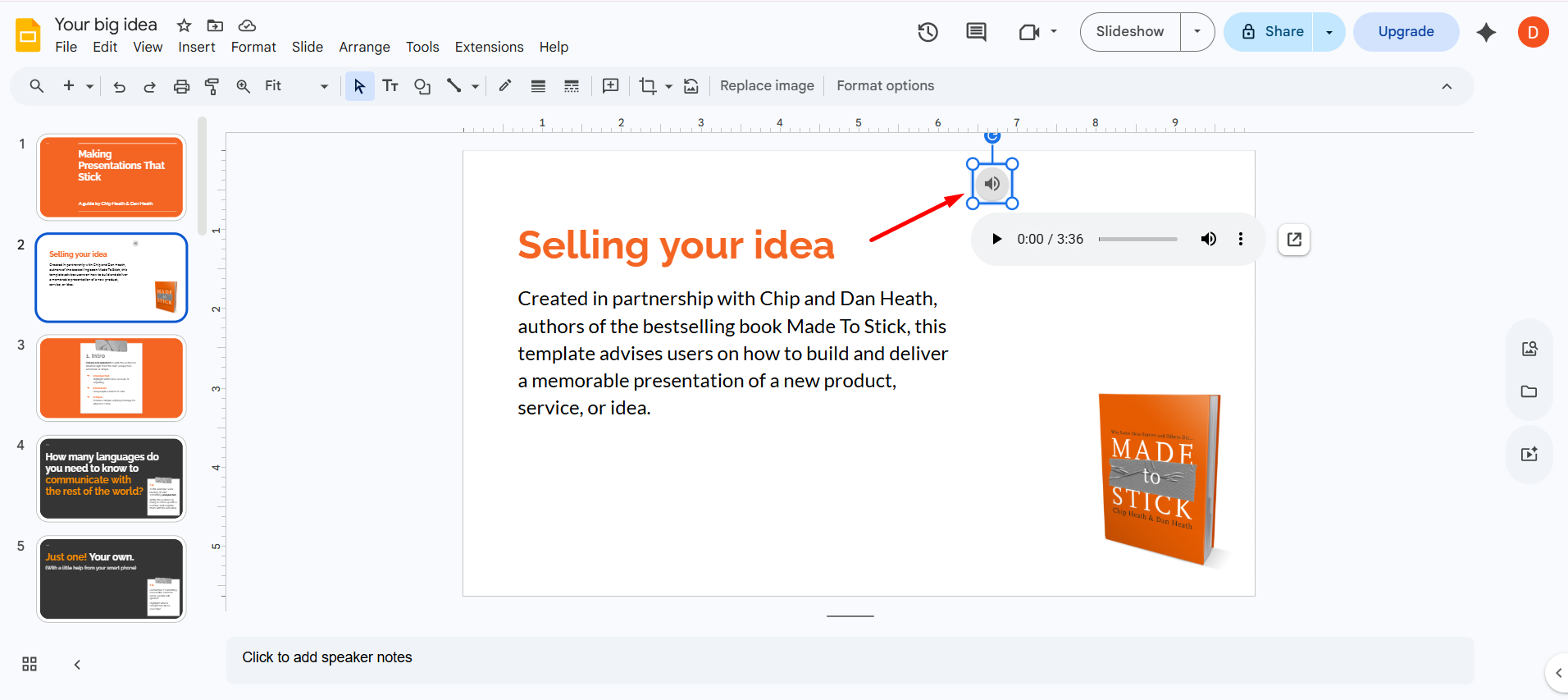
Task: Open the Arrange menu
Action: pyautogui.click(x=364, y=47)
